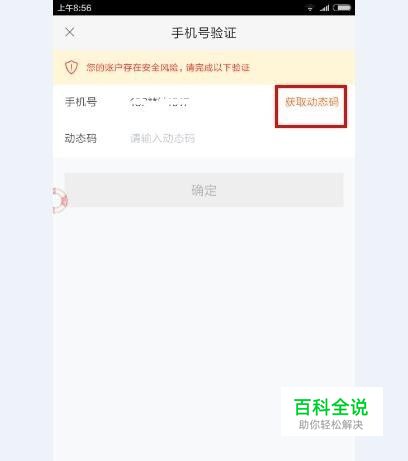The width and height of the screenshot is (408, 461).
Task: Select the 手机号 field label
Action: (x=81, y=102)
